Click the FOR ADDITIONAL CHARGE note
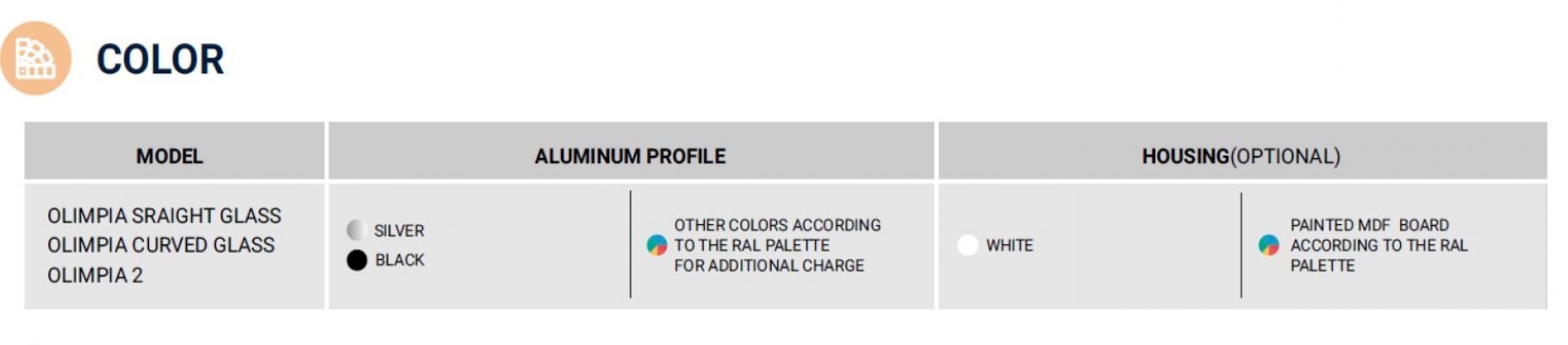1568x345 pixels. coord(768,266)
